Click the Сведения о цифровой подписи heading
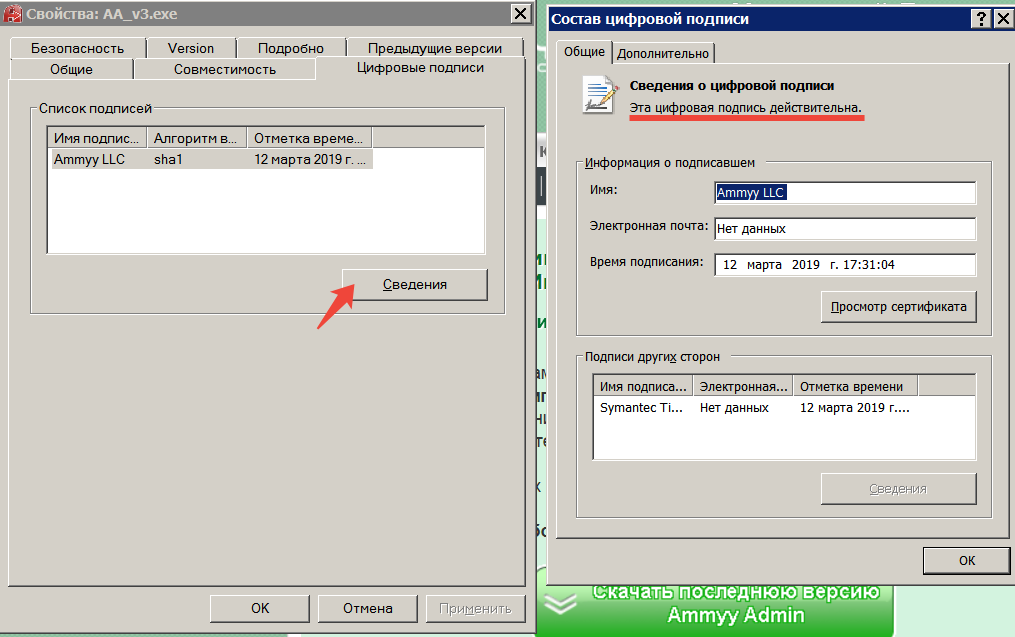1015x637 pixels. (731, 85)
